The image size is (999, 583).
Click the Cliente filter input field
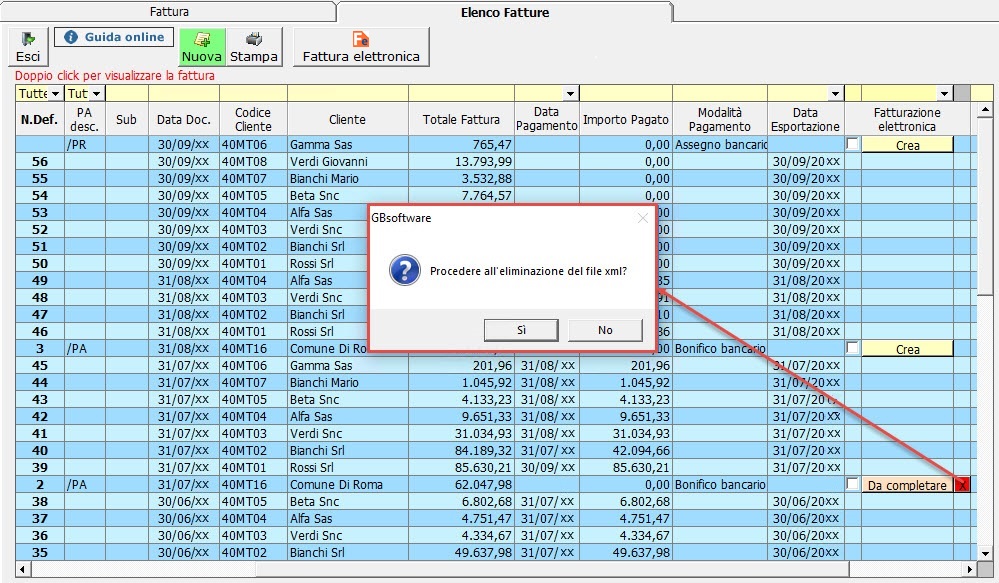point(347,94)
